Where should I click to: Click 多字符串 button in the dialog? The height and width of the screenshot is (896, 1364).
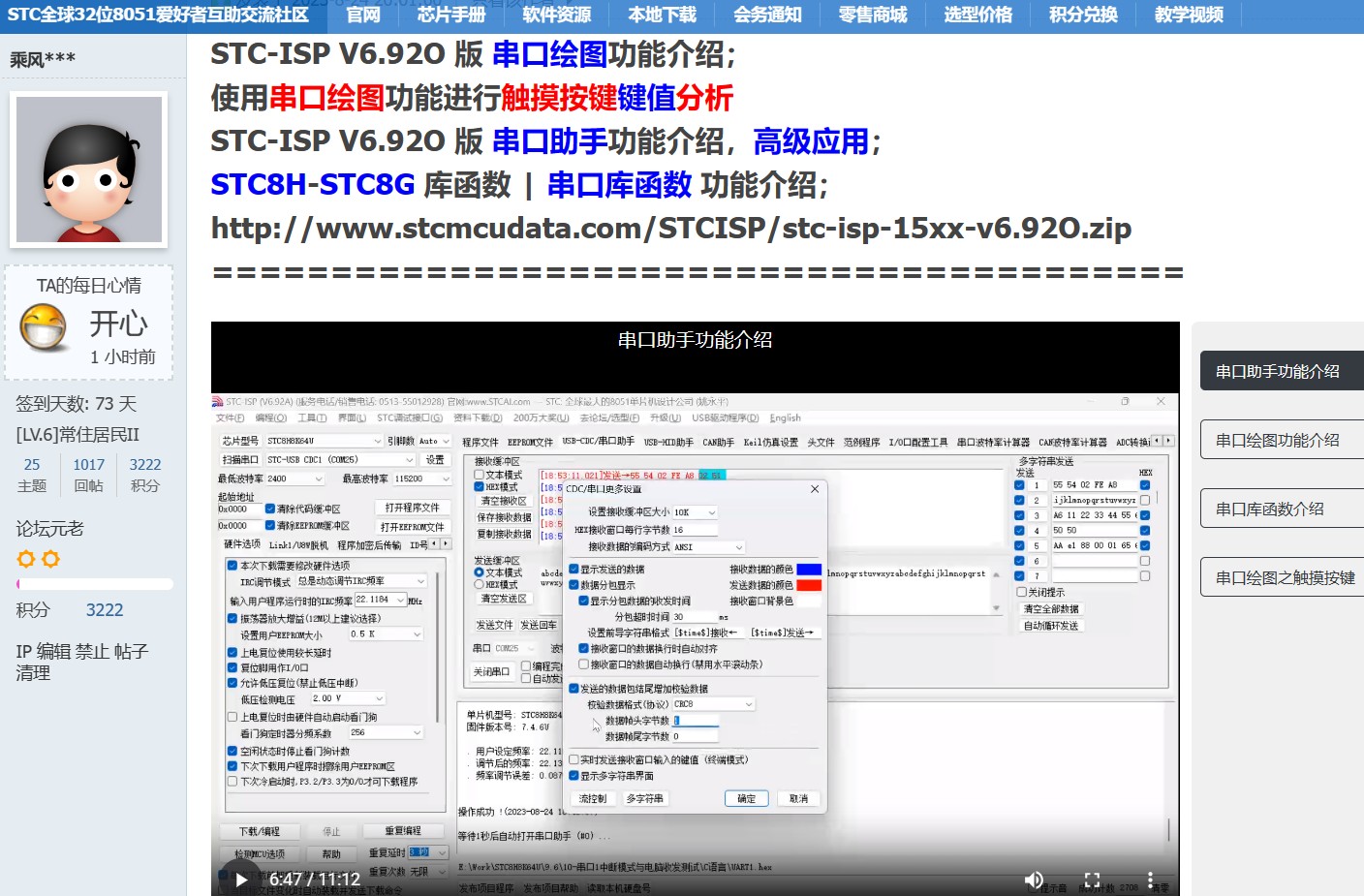645,798
